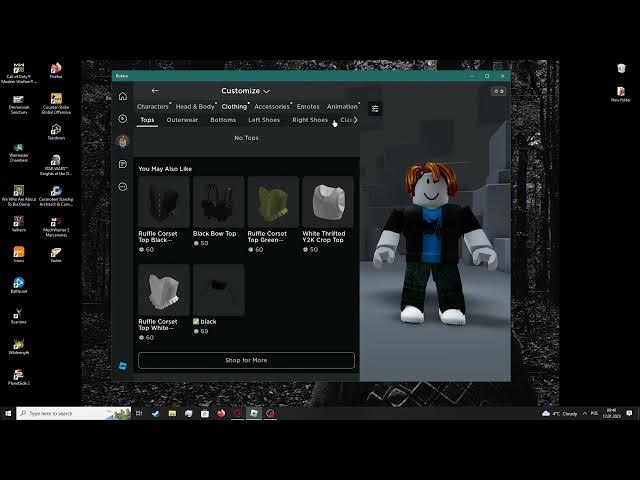The image size is (640, 480).
Task: Open the avatar profile icon in the sidebar
Action: pos(123,141)
